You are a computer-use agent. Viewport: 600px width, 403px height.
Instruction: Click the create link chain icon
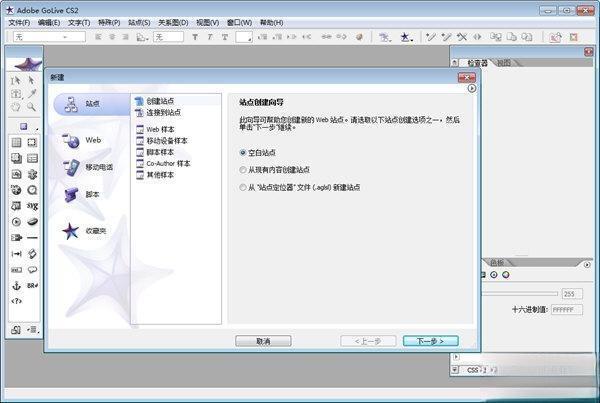326,37
